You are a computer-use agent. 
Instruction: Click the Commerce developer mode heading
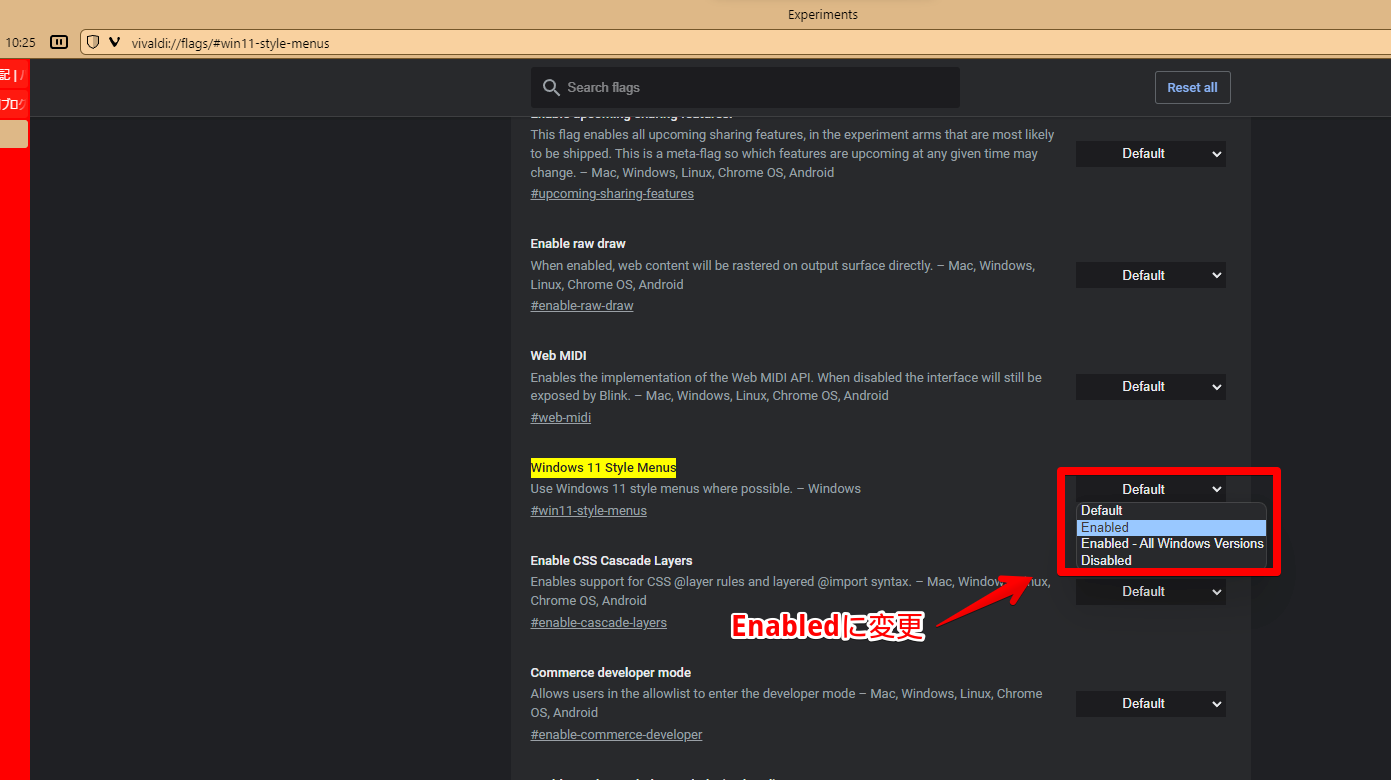point(611,673)
